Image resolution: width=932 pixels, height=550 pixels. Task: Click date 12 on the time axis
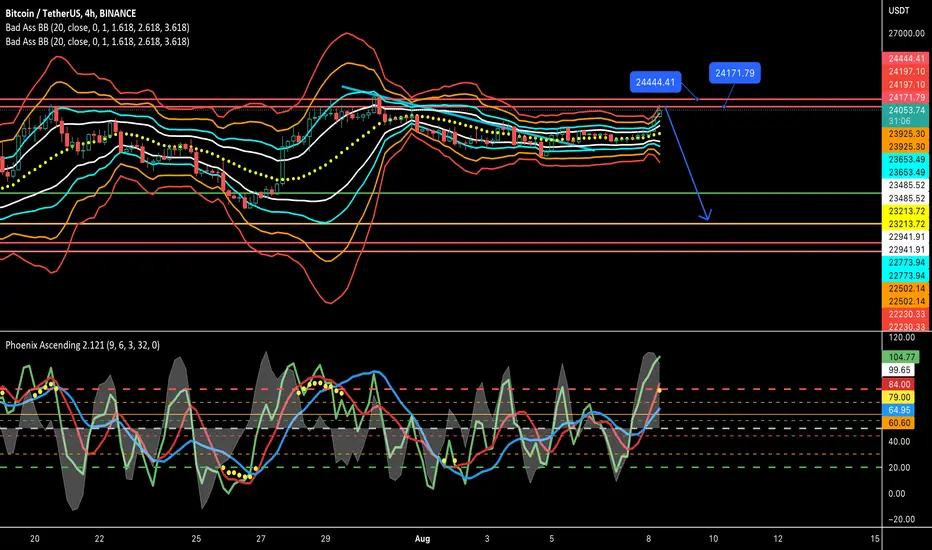tap(777, 539)
